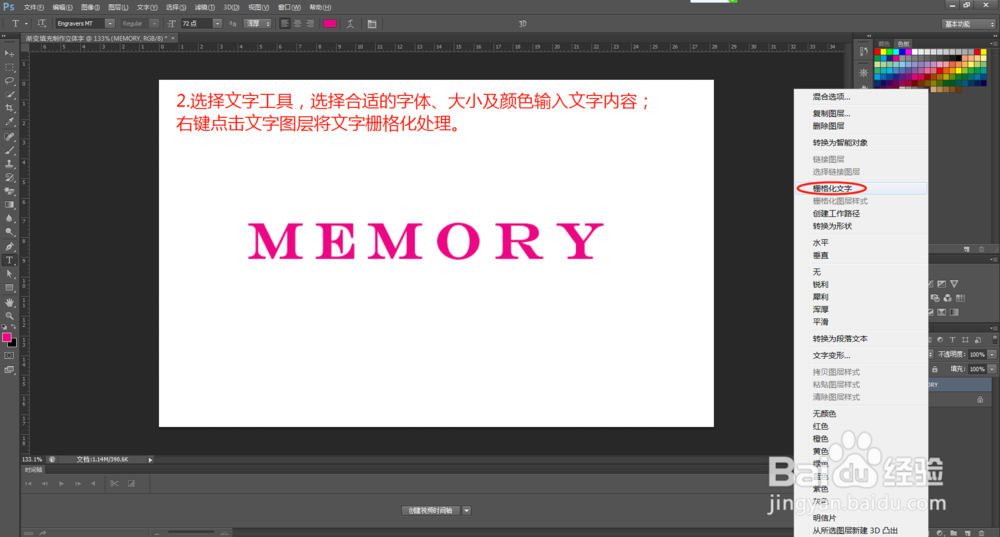1000x537 pixels.
Task: Open the 编辑 menu
Action: coord(62,7)
